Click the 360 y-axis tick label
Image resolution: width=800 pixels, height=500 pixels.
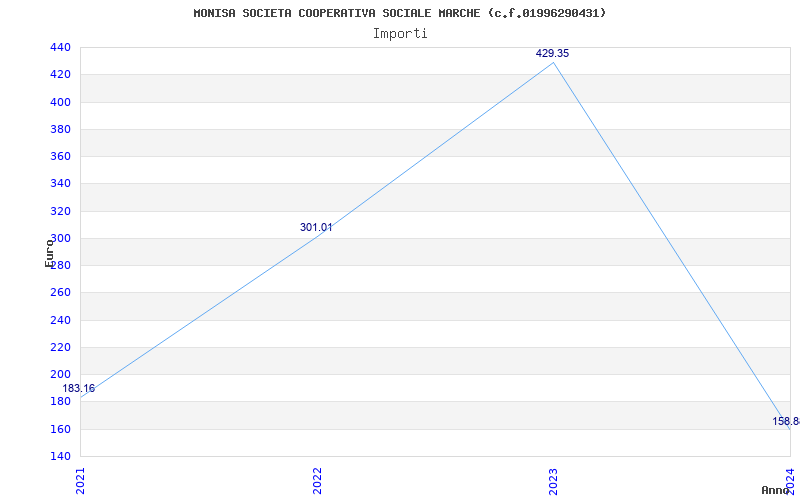(x=60, y=156)
